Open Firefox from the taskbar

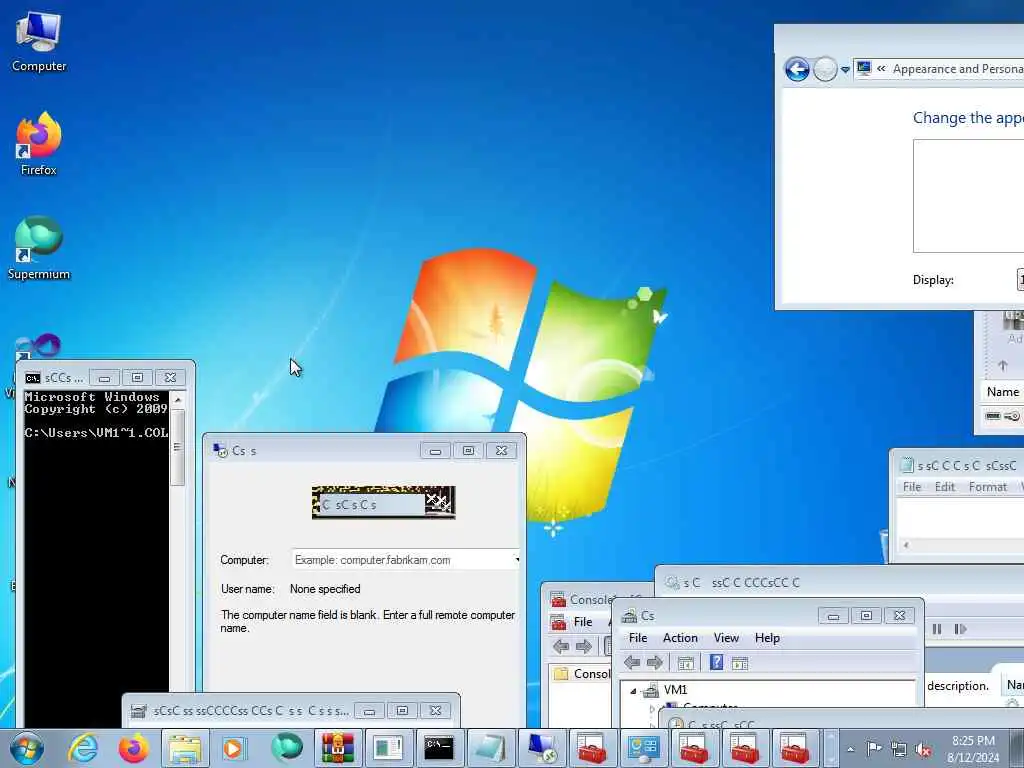point(133,748)
